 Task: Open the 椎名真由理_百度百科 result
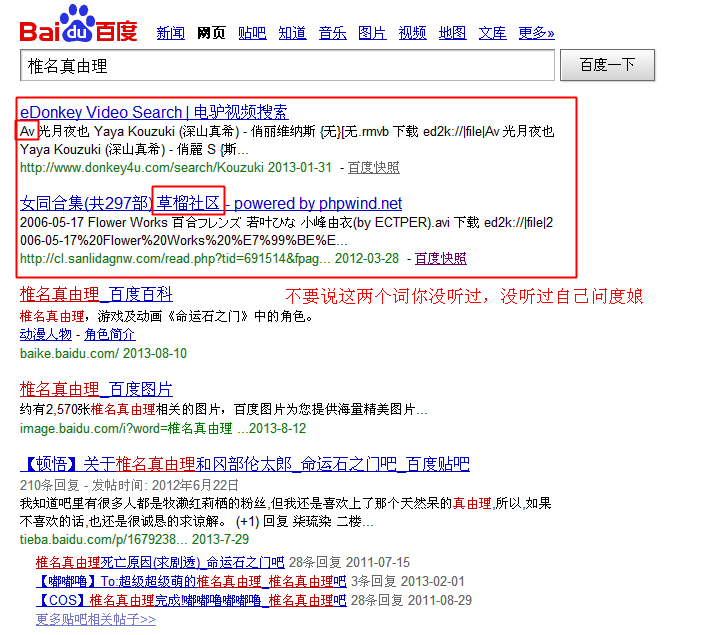[x=96, y=294]
